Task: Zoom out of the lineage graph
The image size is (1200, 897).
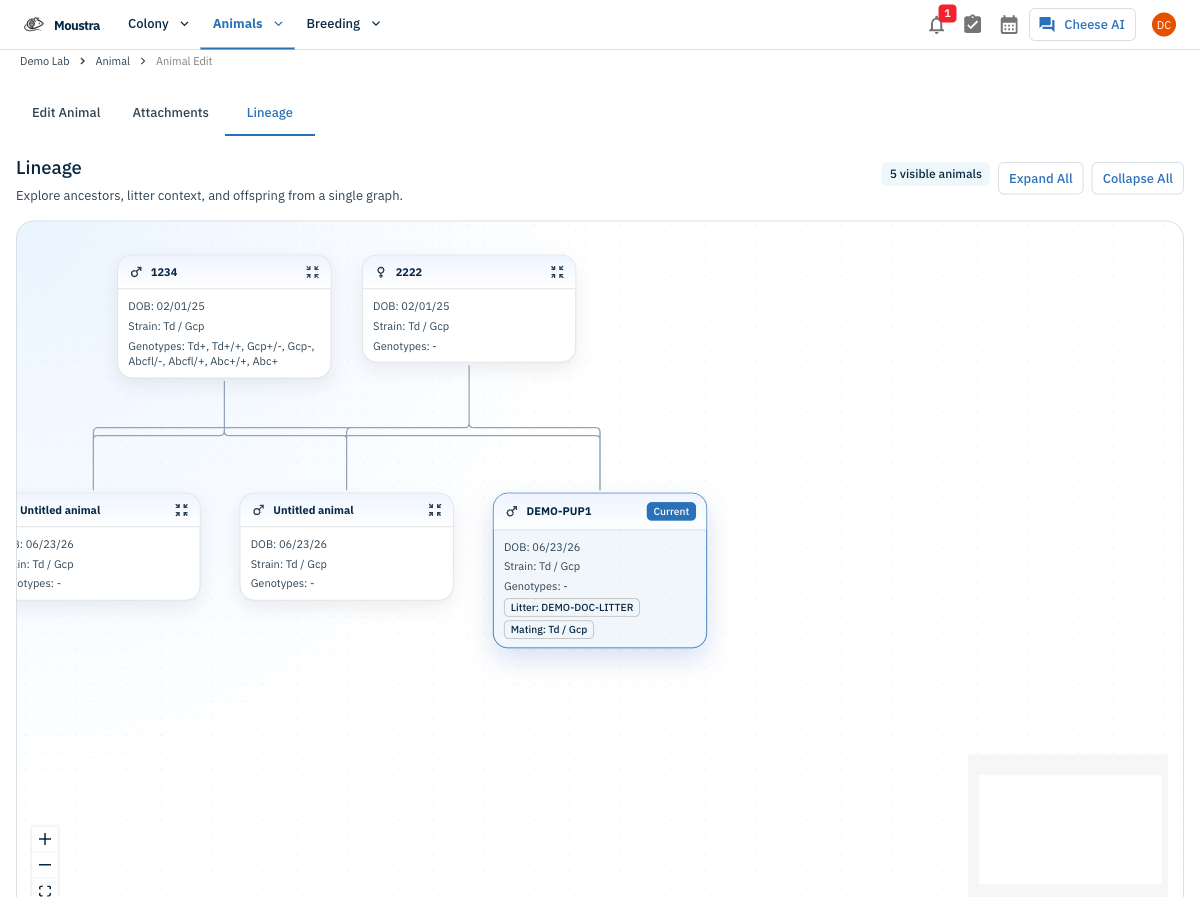Action: [x=45, y=865]
